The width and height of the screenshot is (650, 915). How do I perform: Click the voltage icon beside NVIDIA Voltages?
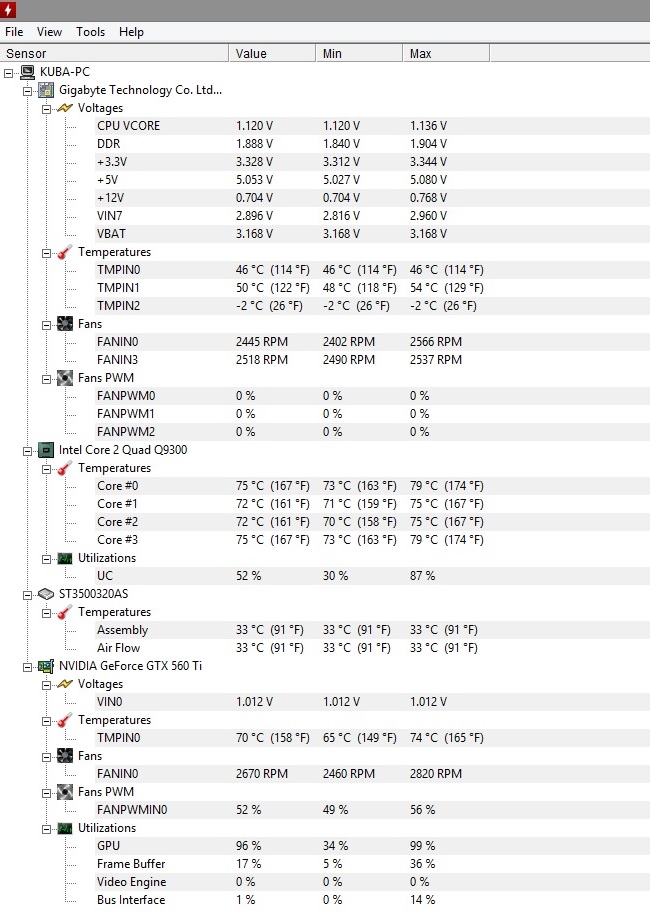(x=65, y=684)
